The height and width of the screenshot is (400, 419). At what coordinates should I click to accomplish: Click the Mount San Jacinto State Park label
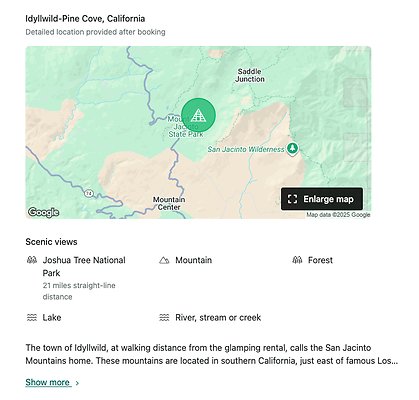pos(185,127)
